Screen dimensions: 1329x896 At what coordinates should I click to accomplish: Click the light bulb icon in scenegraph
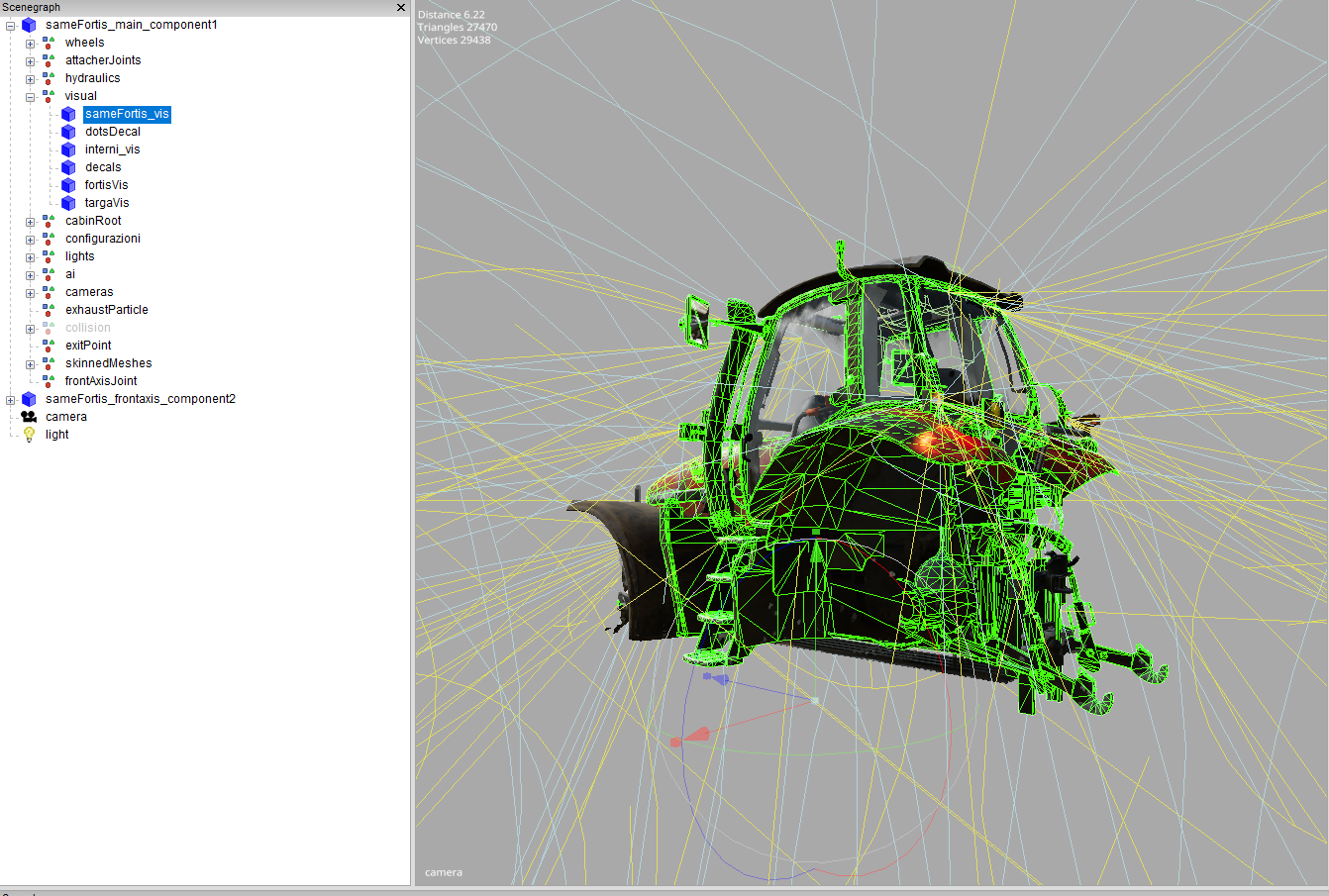(29, 435)
